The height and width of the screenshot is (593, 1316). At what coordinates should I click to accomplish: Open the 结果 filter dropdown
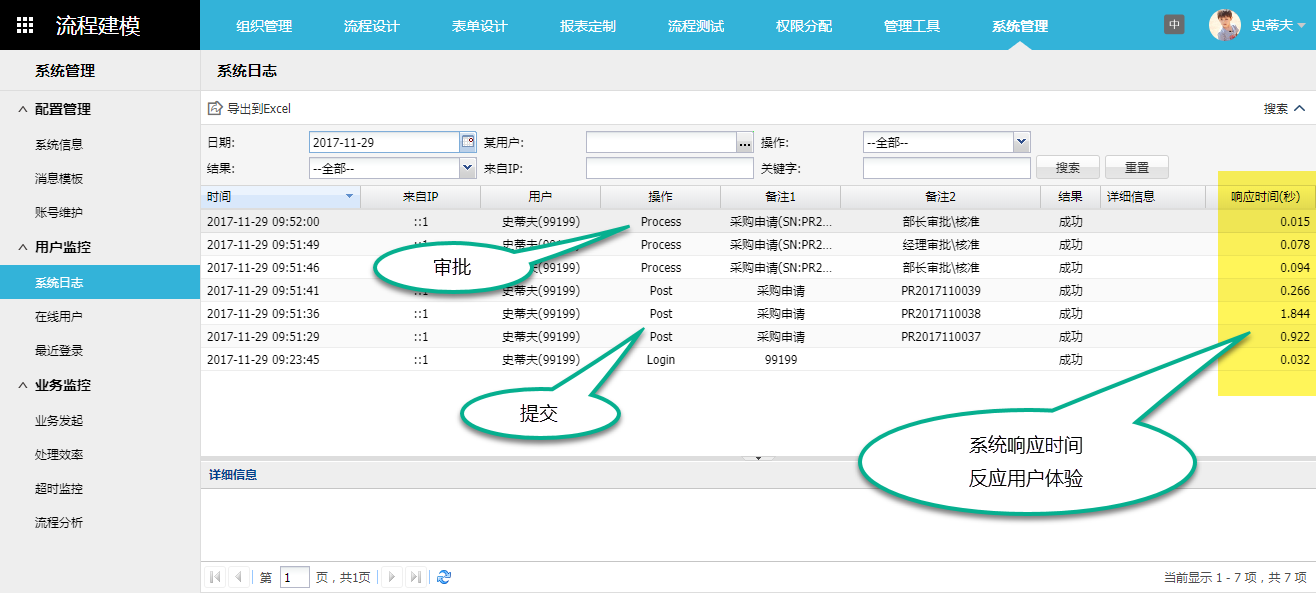click(467, 168)
